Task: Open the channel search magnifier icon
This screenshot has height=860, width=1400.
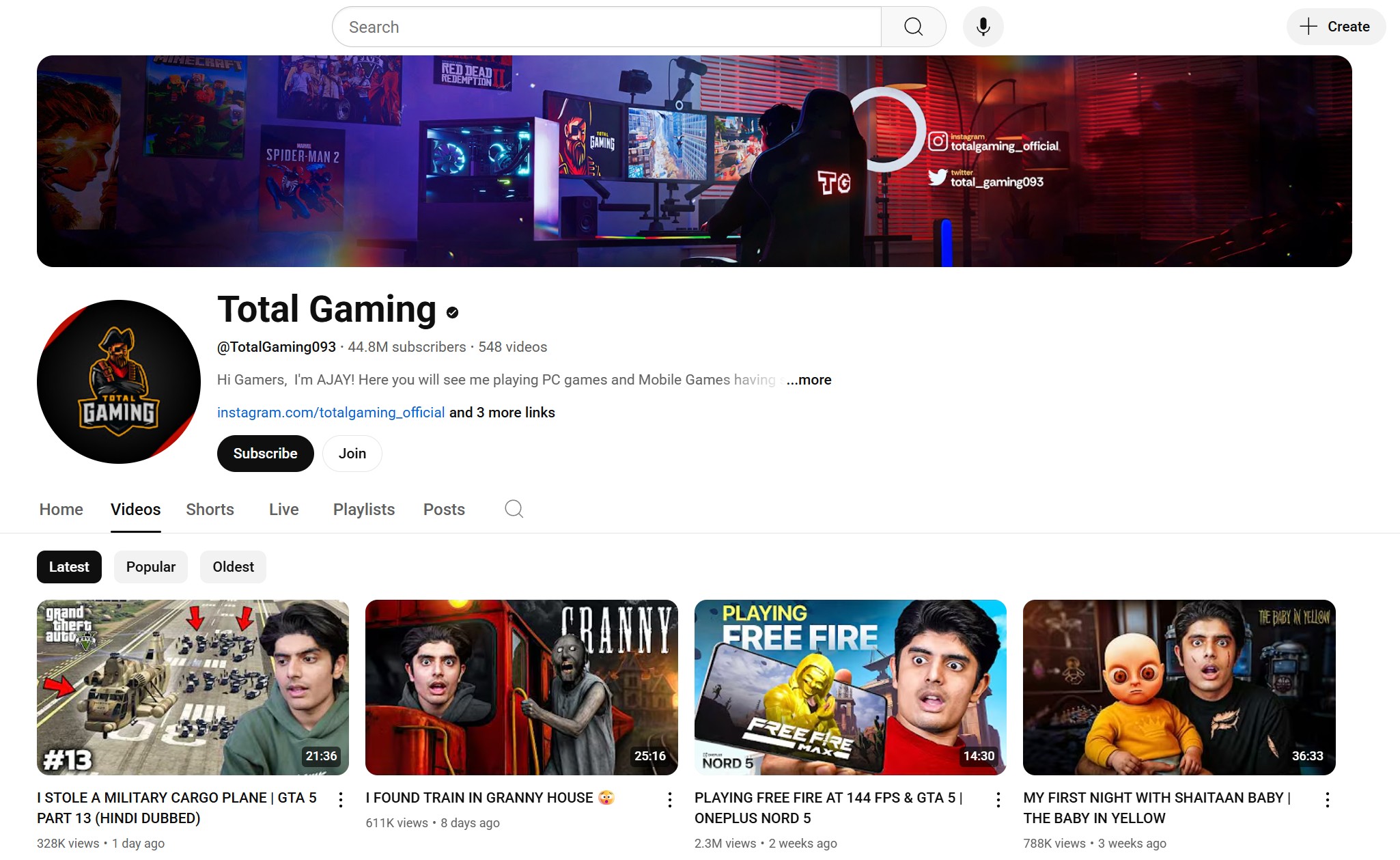Action: pyautogui.click(x=514, y=509)
